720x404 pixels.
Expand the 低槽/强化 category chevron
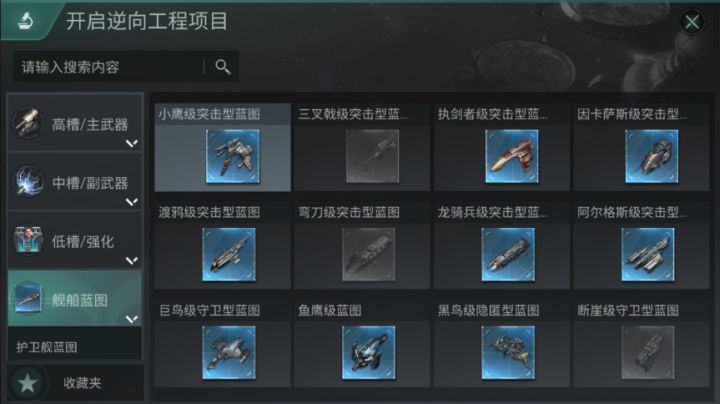132,260
